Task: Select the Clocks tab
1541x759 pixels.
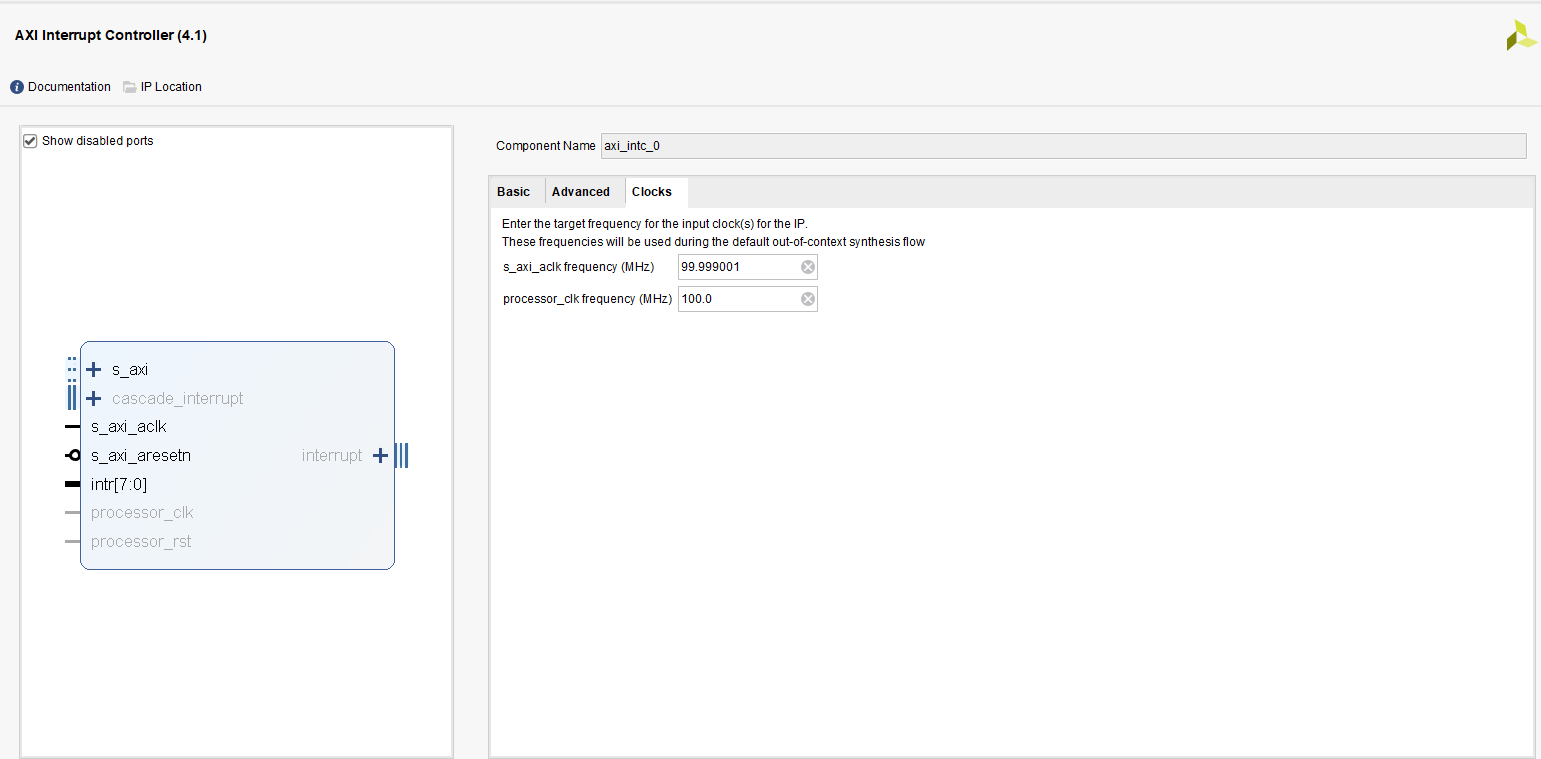Action: click(652, 191)
